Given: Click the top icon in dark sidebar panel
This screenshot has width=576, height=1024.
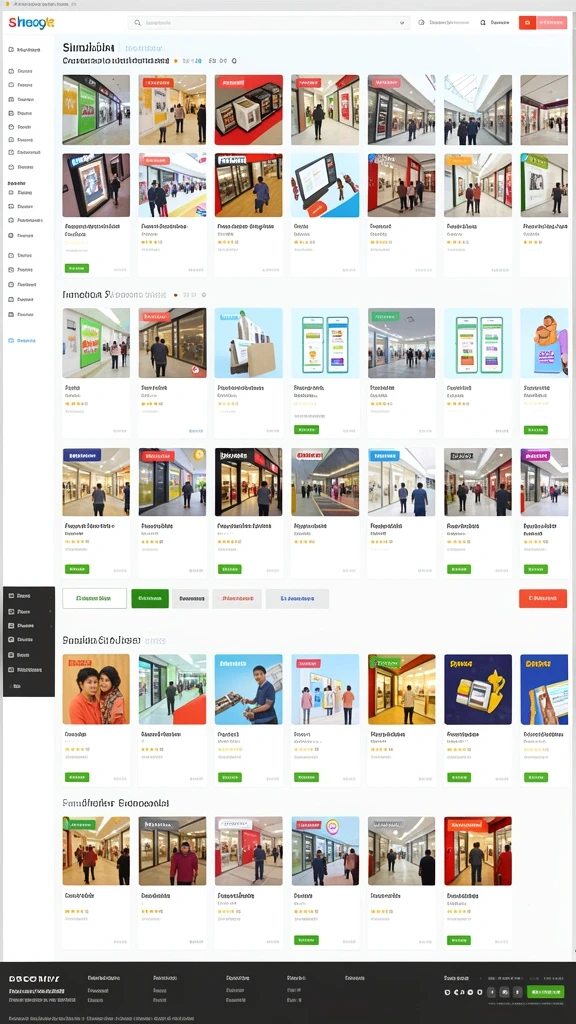Looking at the screenshot, I should coord(11,596).
